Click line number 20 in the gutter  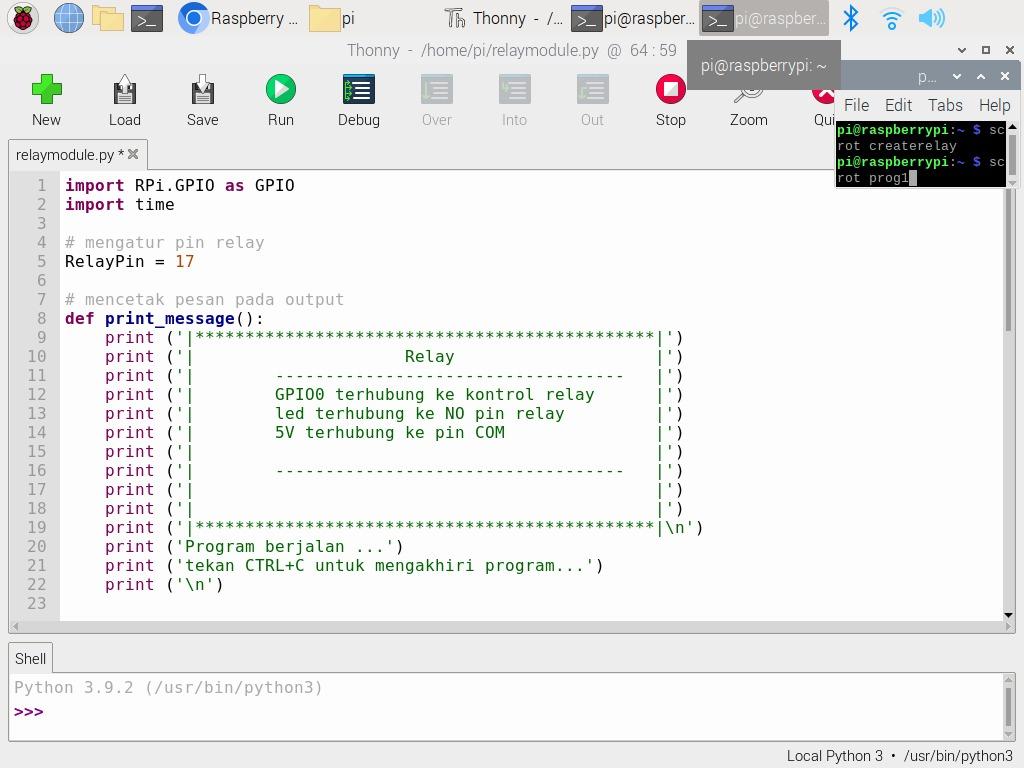click(37, 547)
